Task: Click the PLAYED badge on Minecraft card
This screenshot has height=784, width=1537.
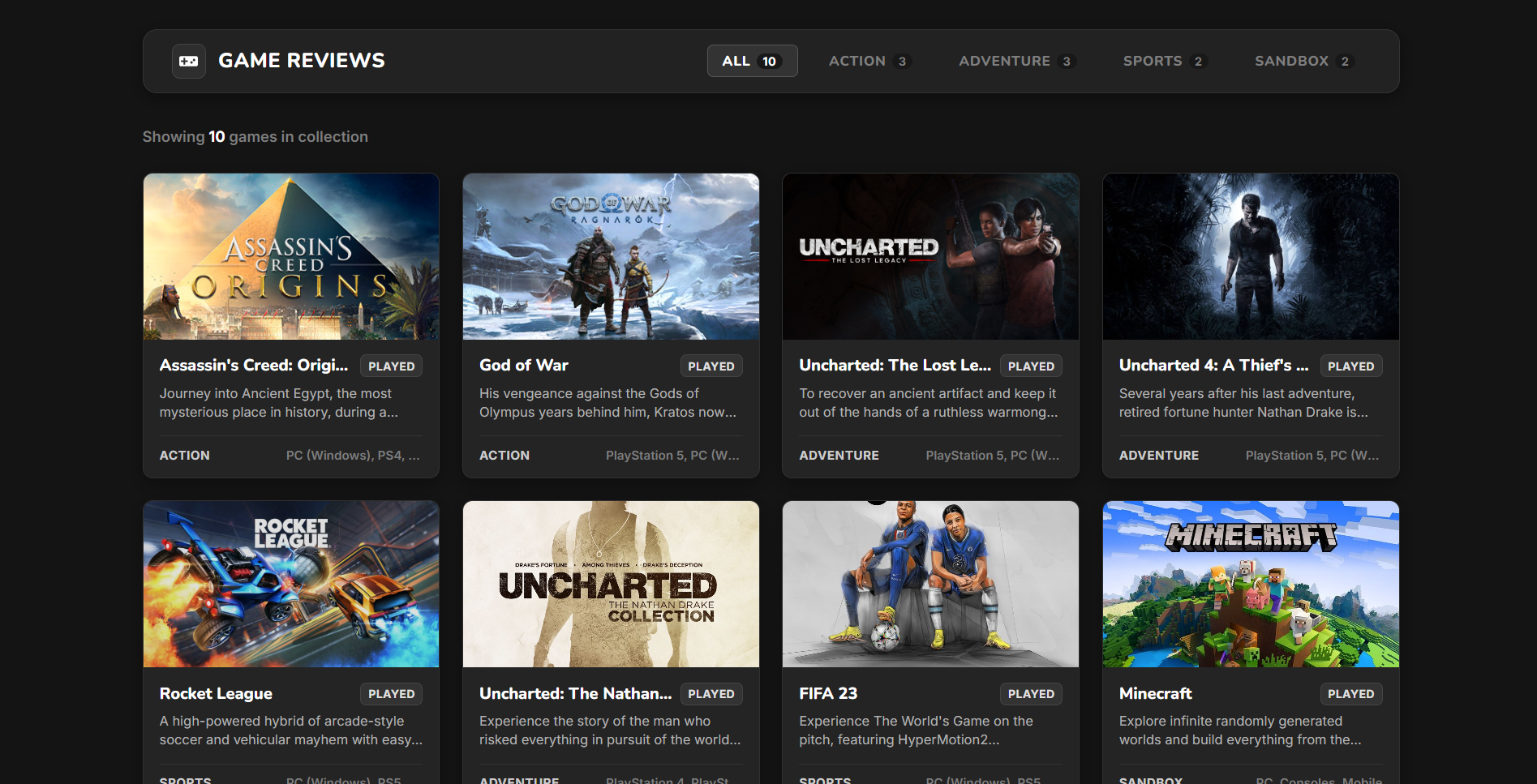Action: click(x=1351, y=694)
